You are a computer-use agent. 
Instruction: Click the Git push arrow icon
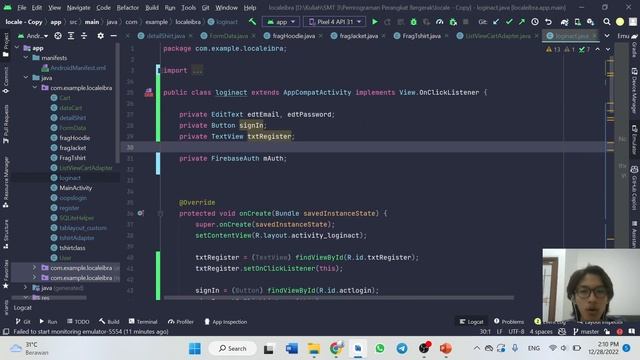pos(522,22)
